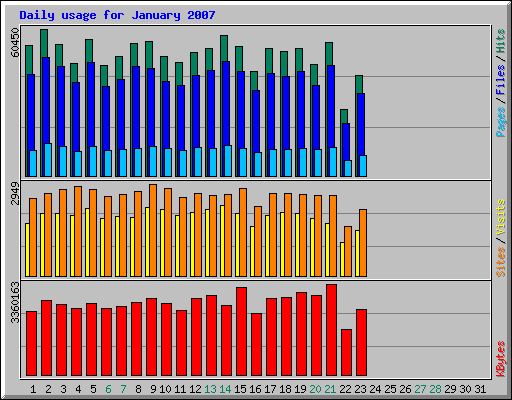512x400 pixels.
Task: Click the 'KBytes' legend label
Action: click(x=501, y=359)
